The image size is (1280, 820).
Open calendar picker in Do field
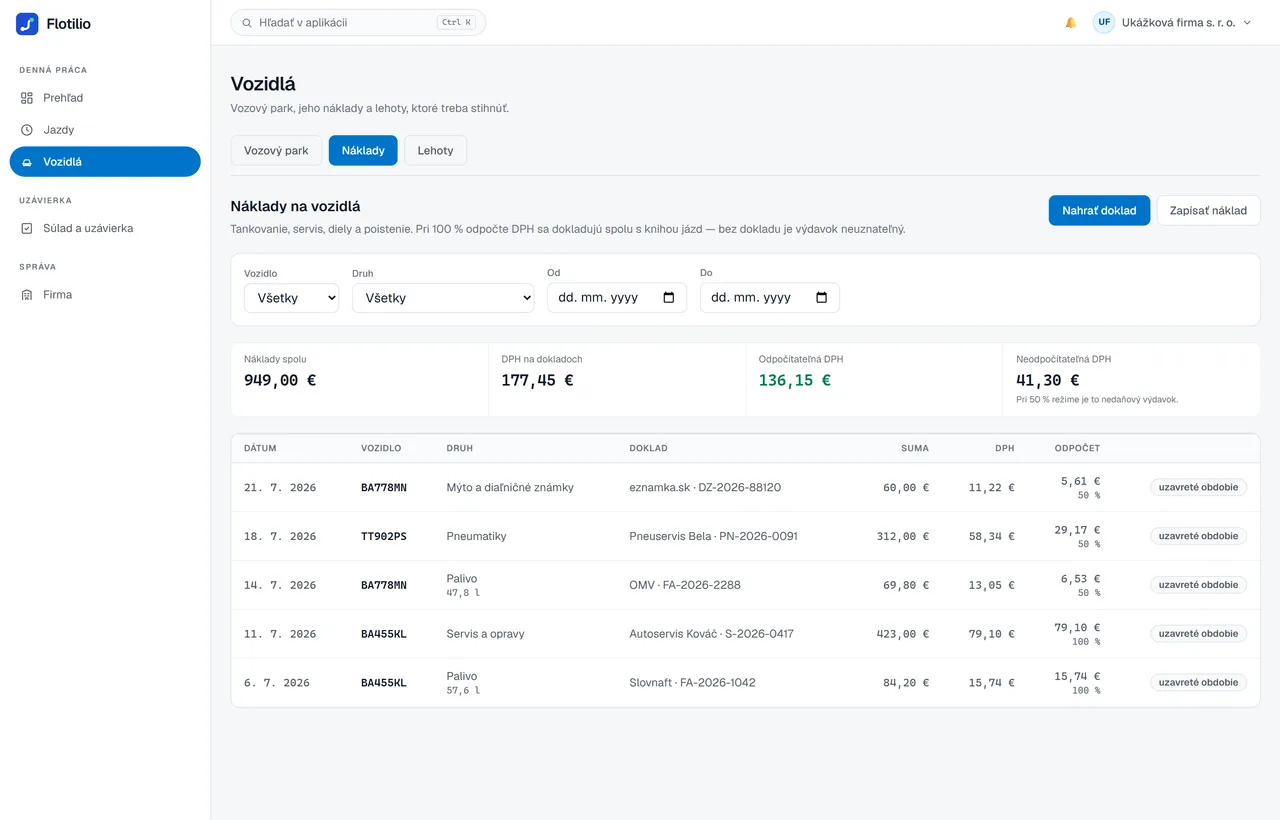coord(822,298)
